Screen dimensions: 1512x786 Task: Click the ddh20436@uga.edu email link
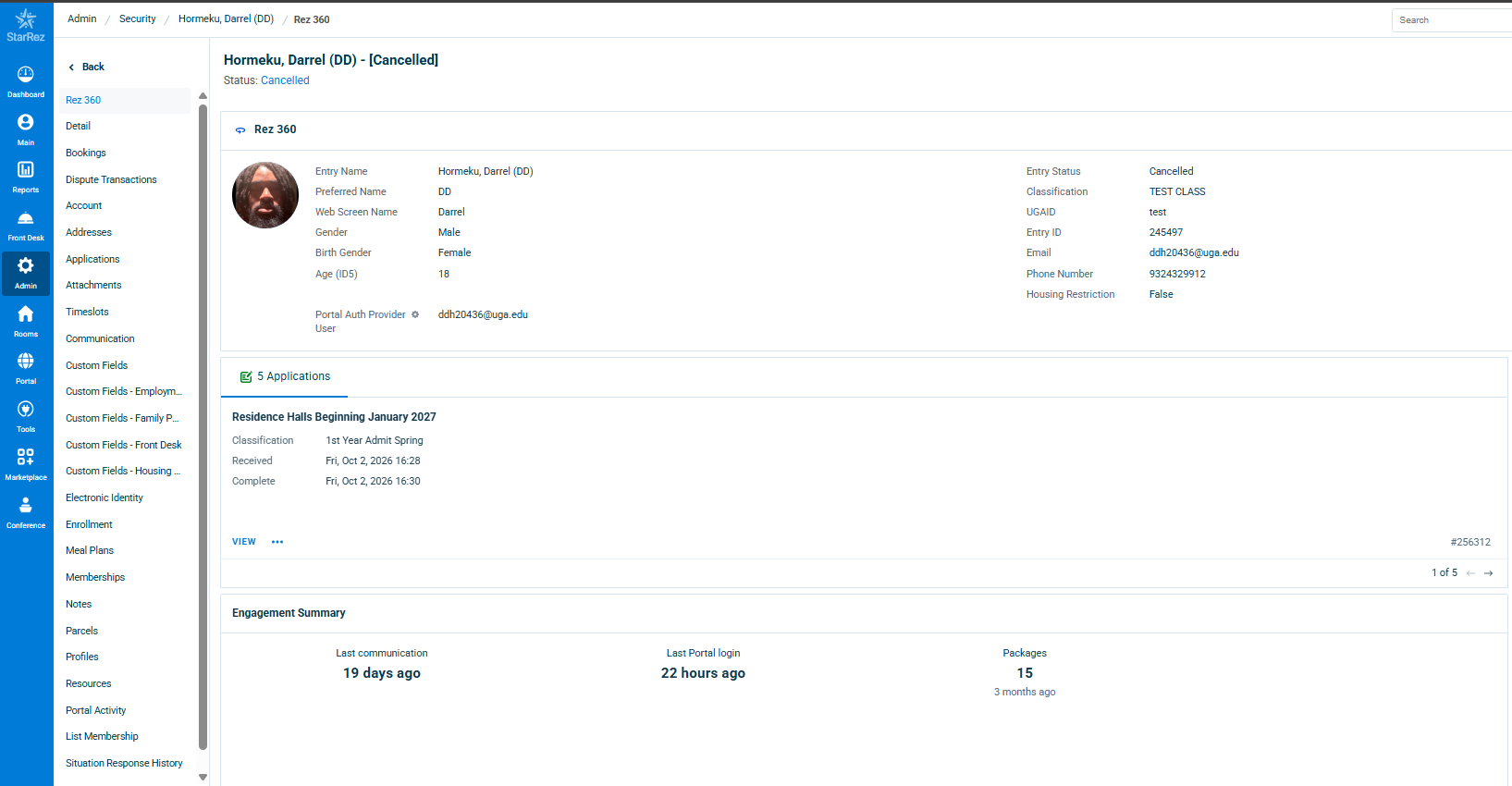pyautogui.click(x=1194, y=252)
